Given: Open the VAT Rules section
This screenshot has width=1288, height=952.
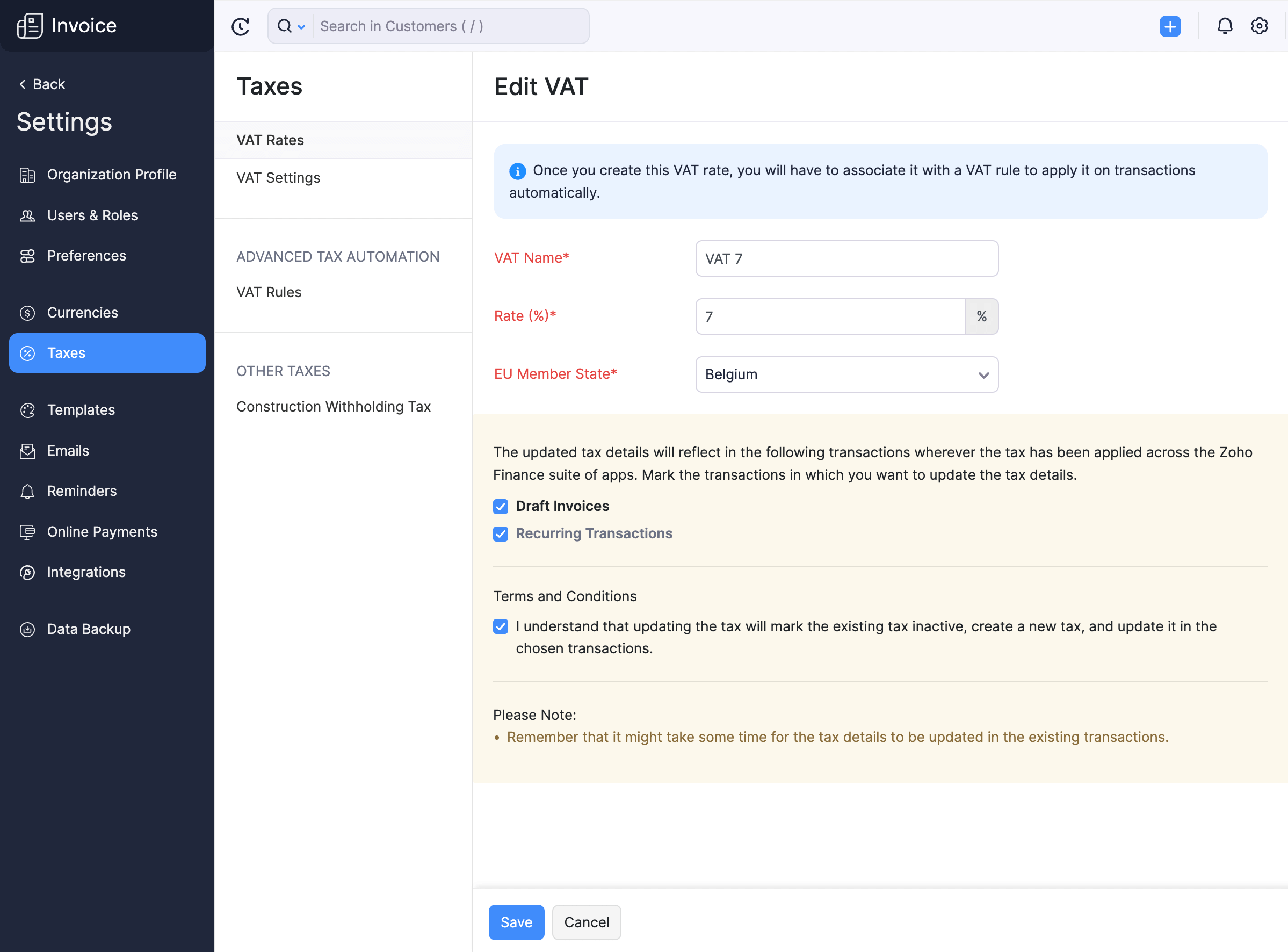Looking at the screenshot, I should click(269, 292).
